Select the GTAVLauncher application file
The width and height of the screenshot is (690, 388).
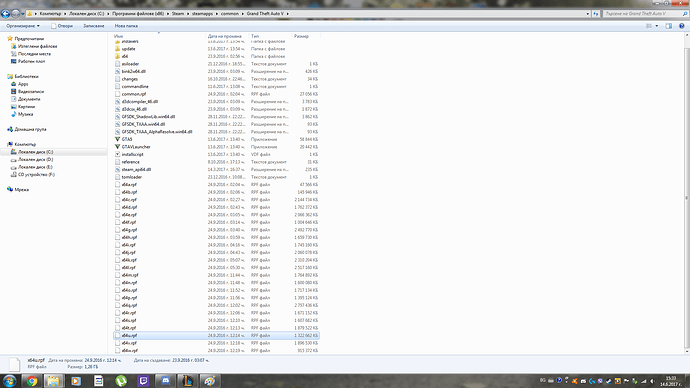click(136, 147)
